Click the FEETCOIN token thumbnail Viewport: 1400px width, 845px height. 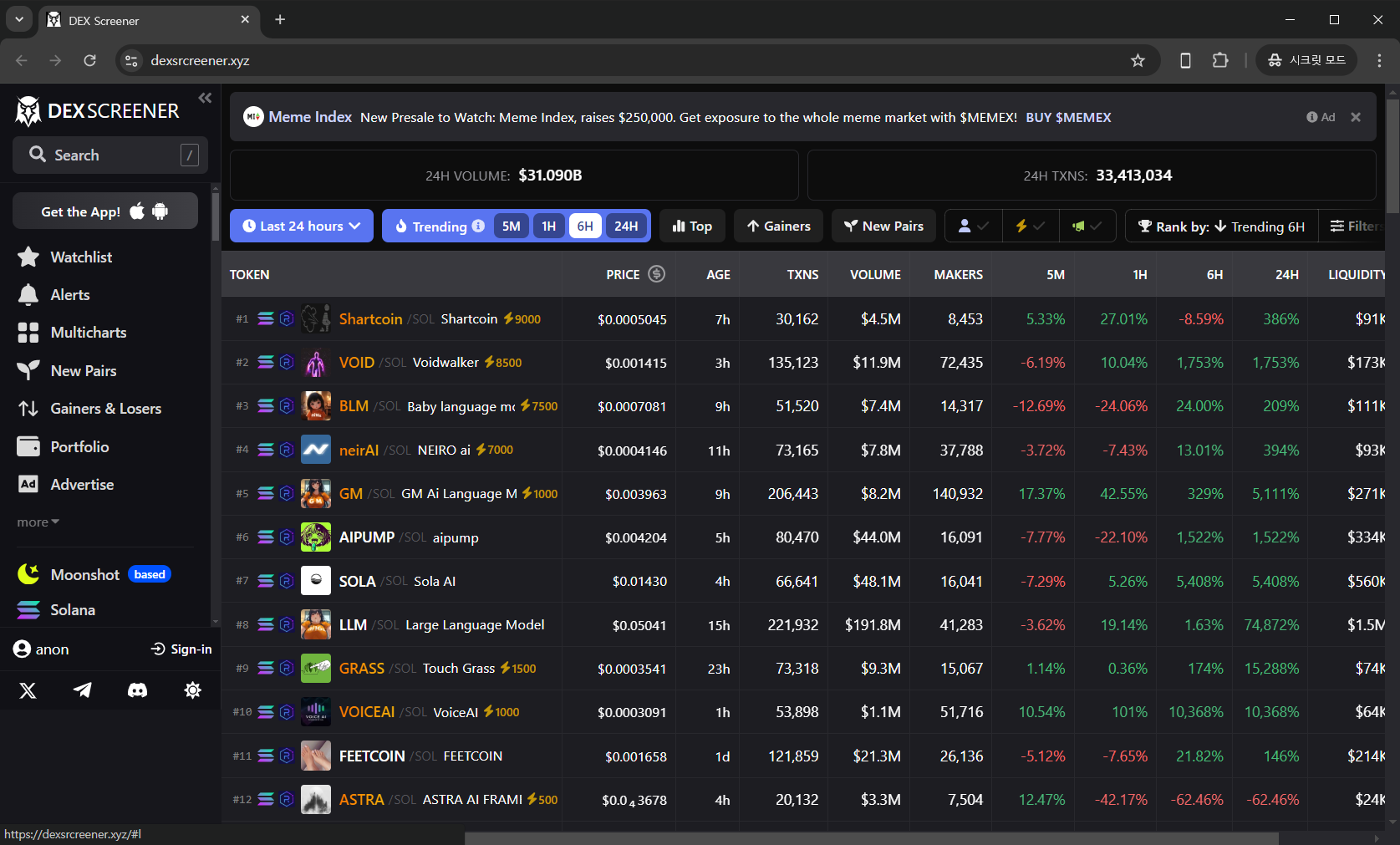point(316,756)
